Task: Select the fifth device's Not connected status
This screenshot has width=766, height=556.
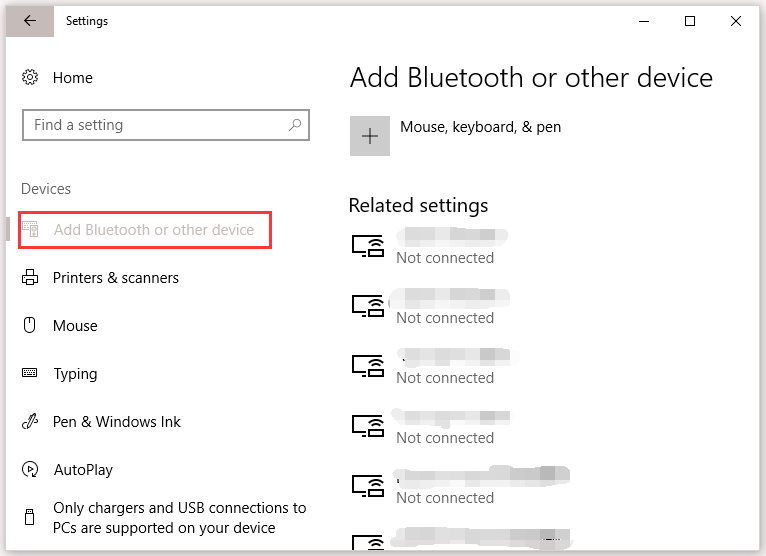Action: 445,498
